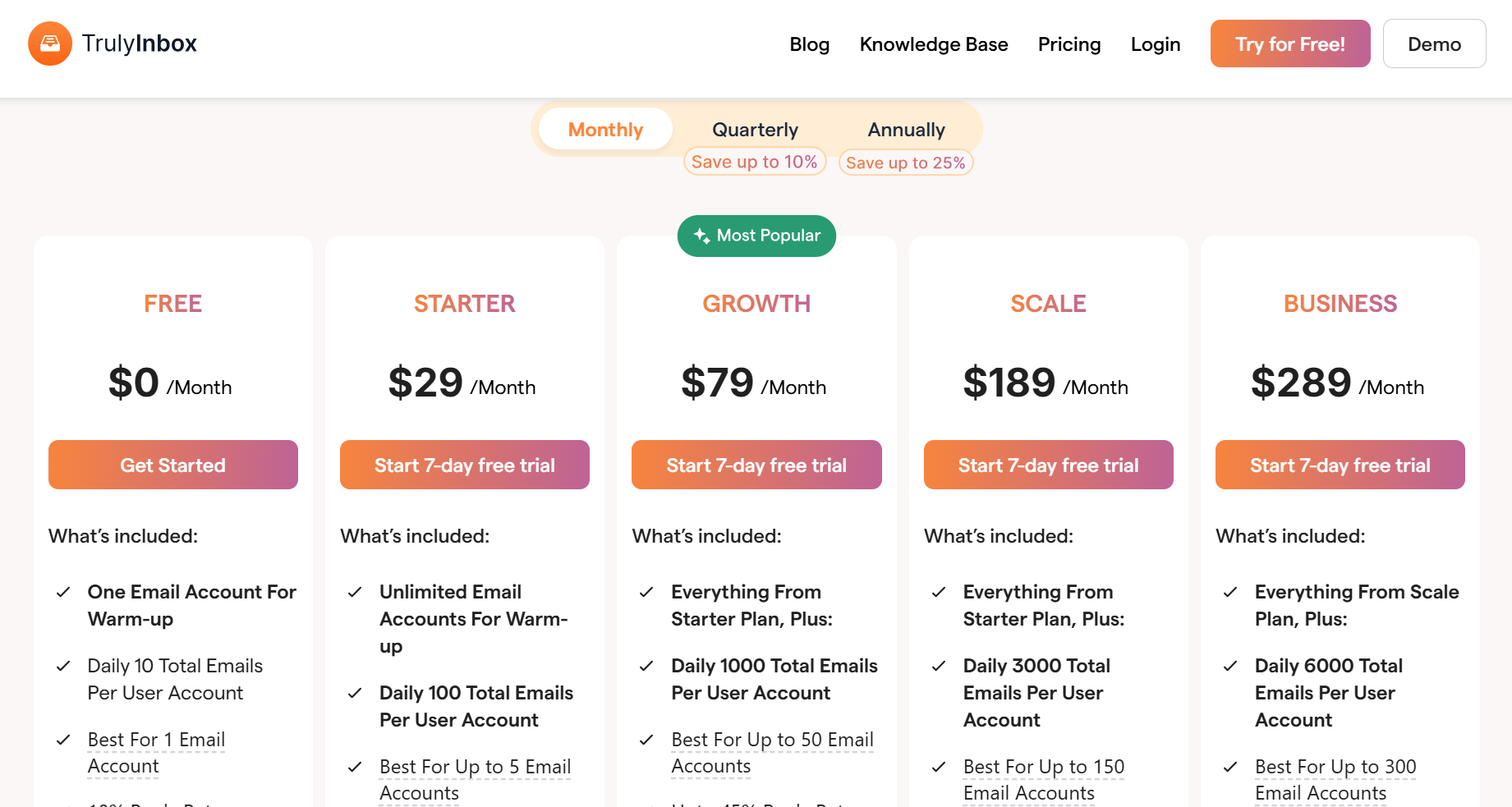The width and height of the screenshot is (1512, 807).
Task: Open the Knowledge Base nav link
Action: [933, 44]
